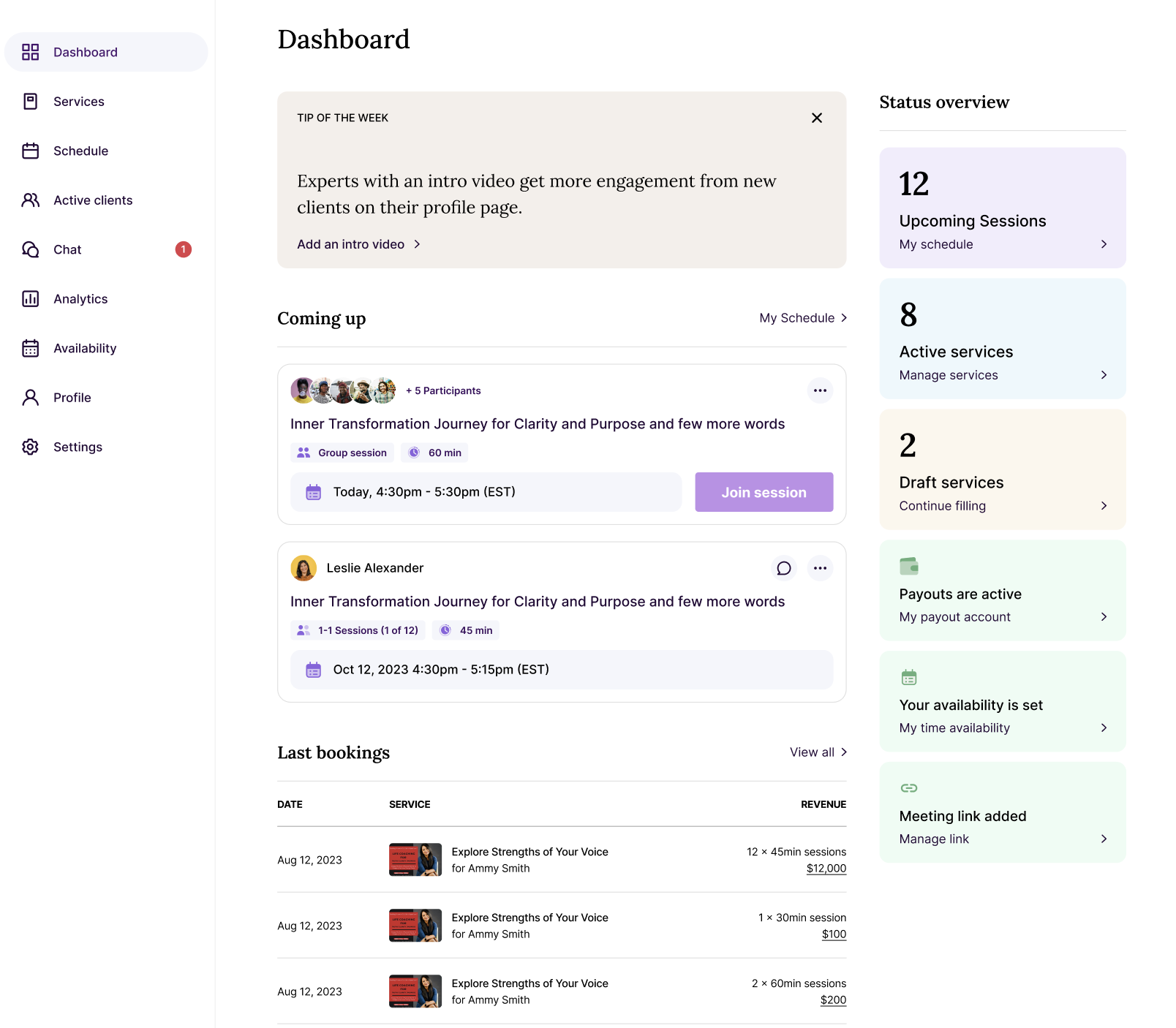This screenshot has height=1028, width=1176.
Task: Click the $12,000 revenue link
Action: point(826,869)
